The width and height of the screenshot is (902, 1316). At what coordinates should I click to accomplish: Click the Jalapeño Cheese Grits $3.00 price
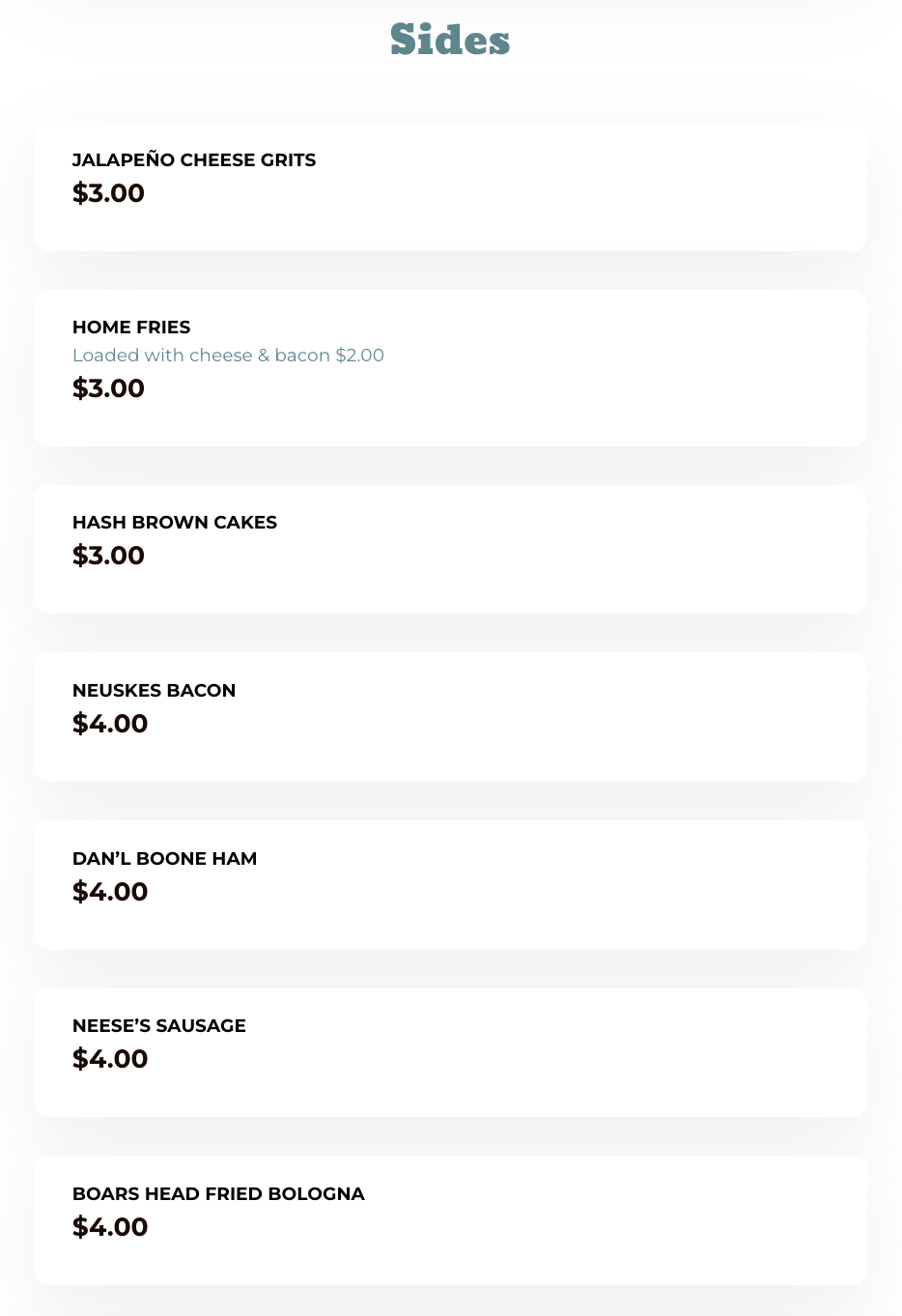108,193
